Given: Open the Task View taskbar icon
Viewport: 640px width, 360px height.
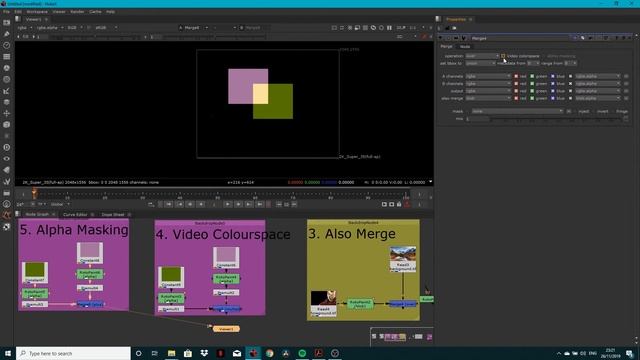Looking at the screenshot, I should (155, 353).
